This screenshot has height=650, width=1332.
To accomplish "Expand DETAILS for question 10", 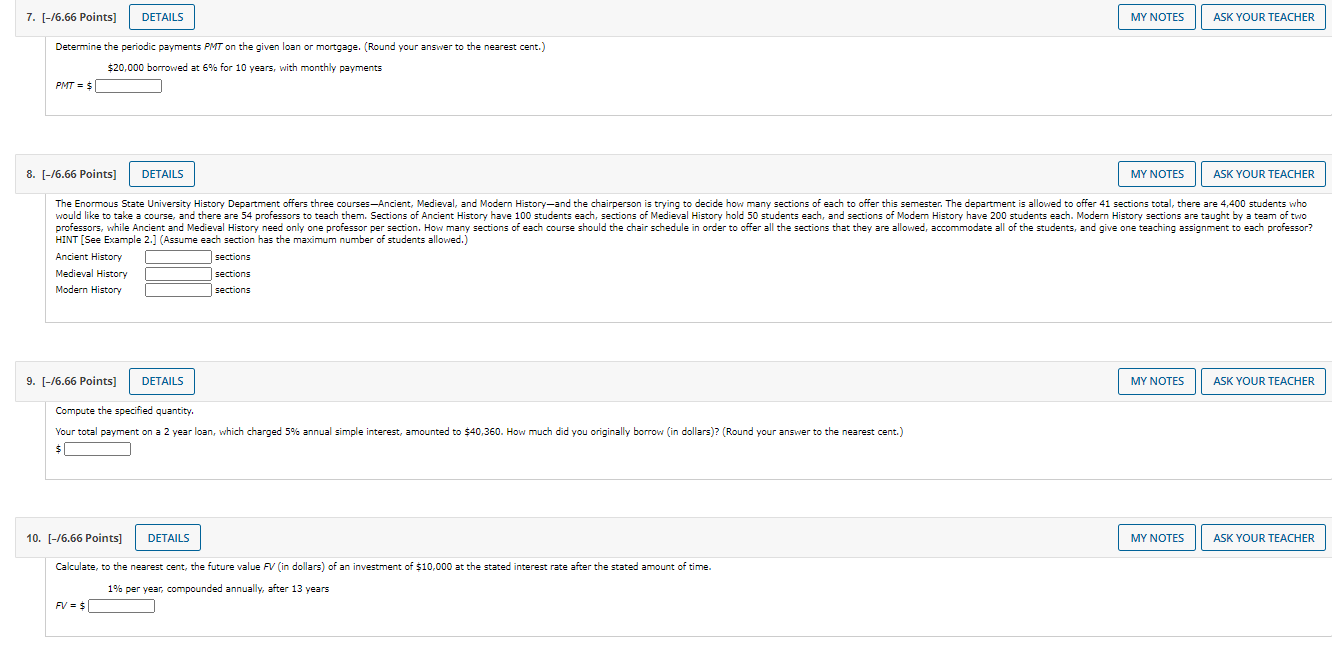I will [x=168, y=538].
